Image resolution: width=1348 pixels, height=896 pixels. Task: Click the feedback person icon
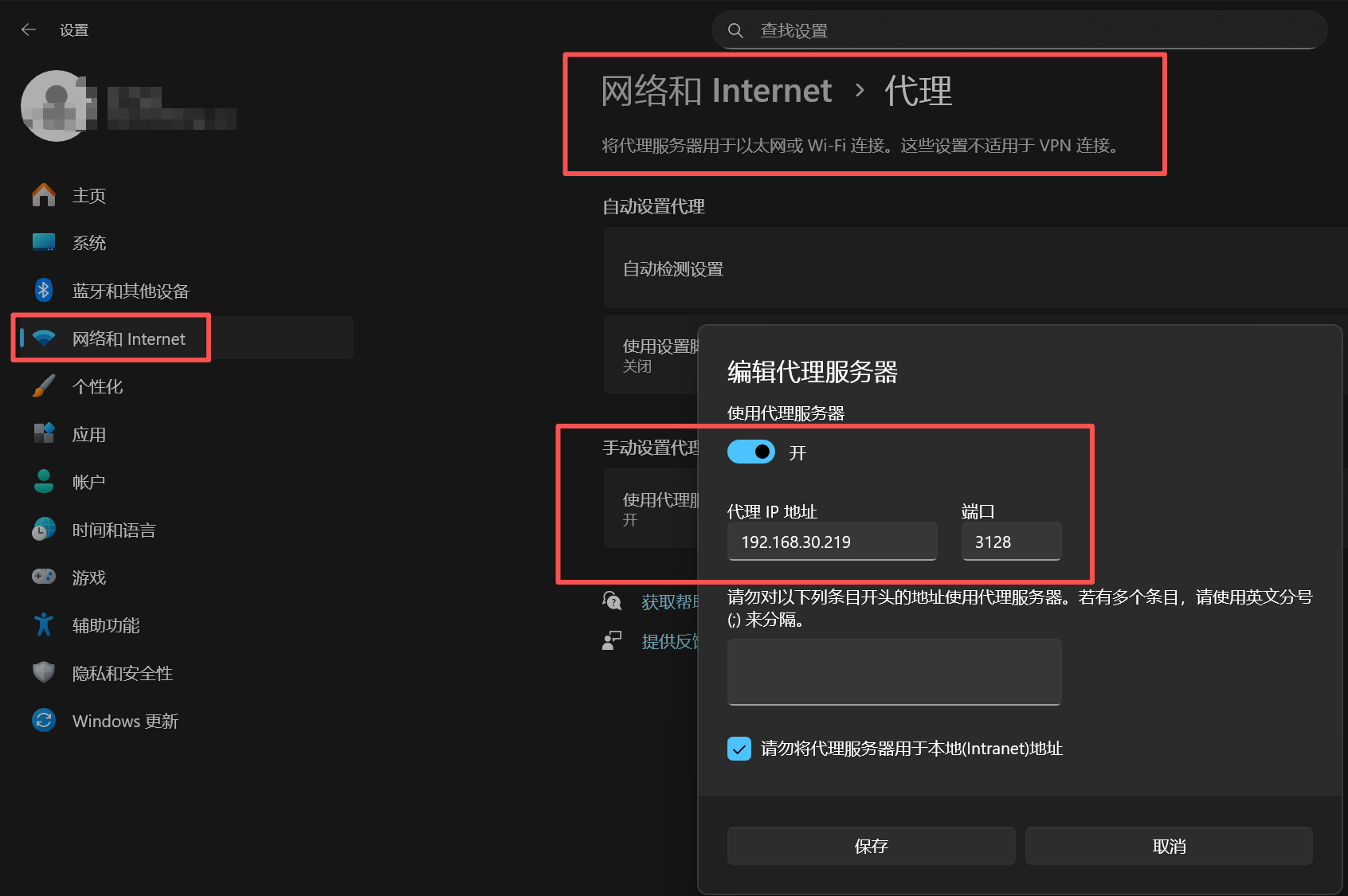(x=612, y=640)
